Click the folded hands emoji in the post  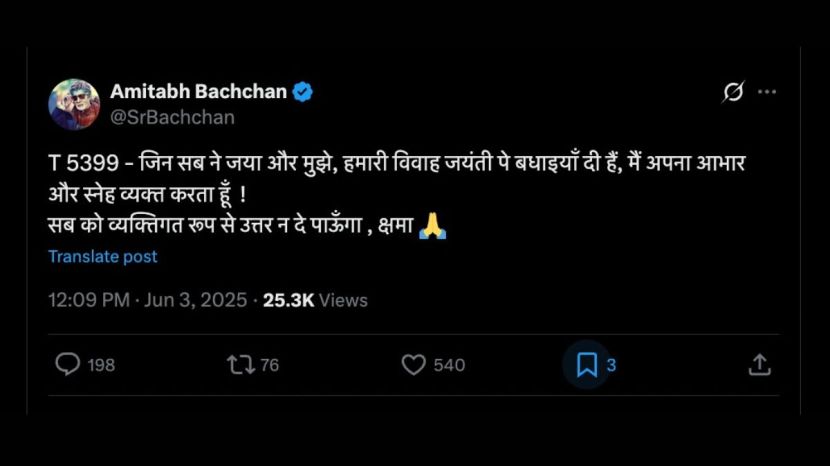(x=432, y=227)
